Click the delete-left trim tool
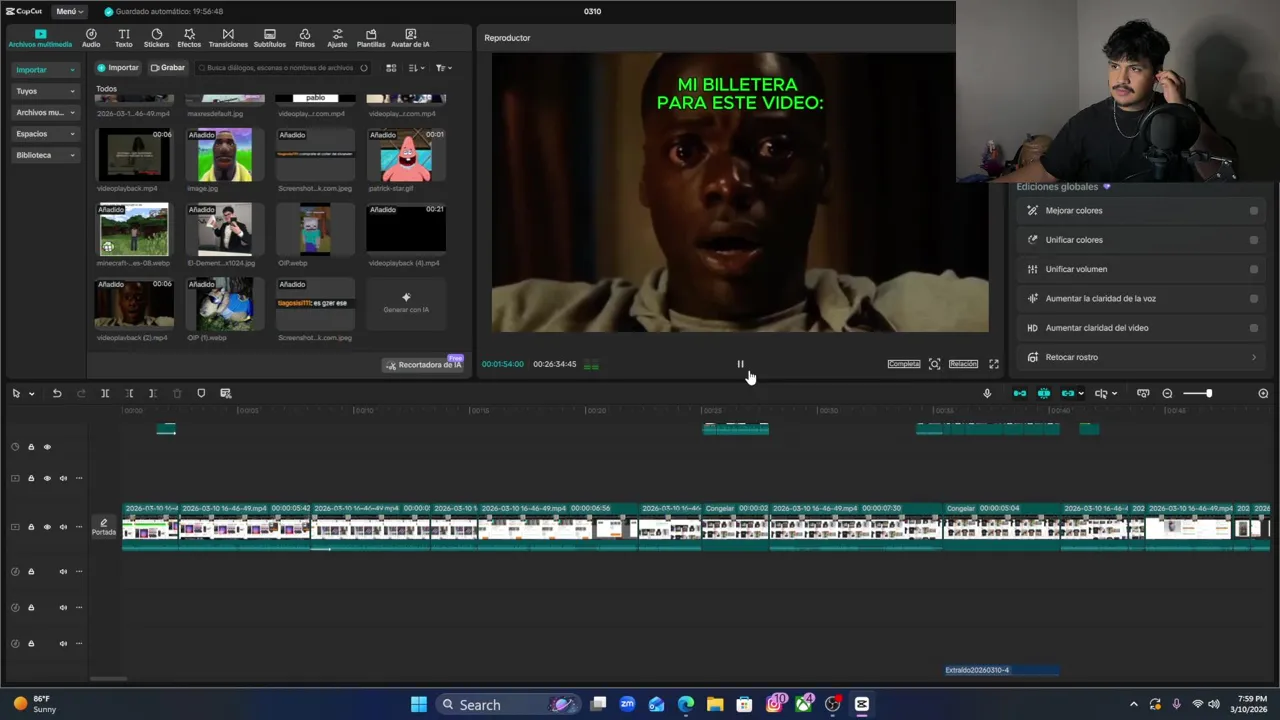 coord(129,393)
